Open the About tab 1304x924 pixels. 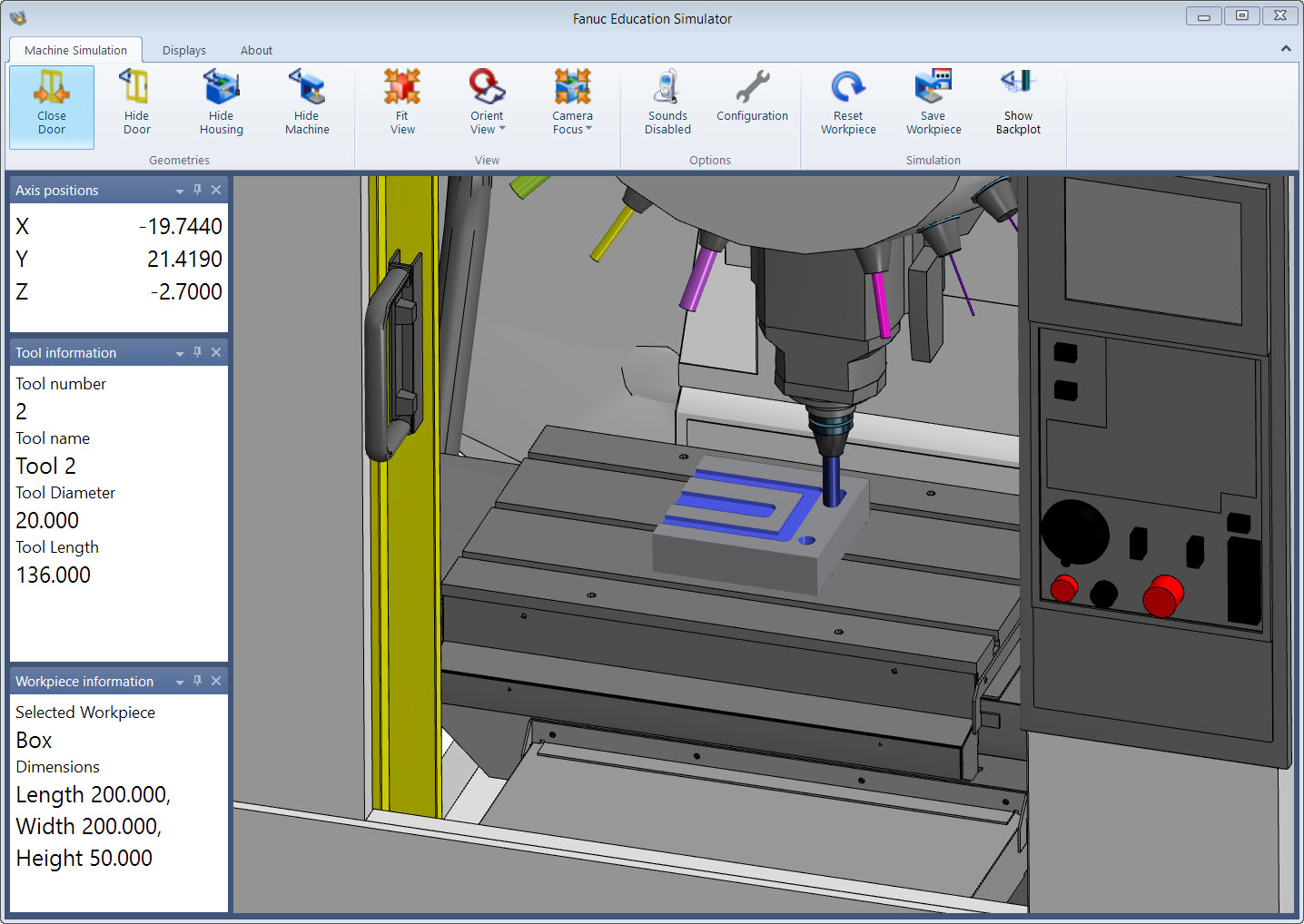[x=256, y=50]
